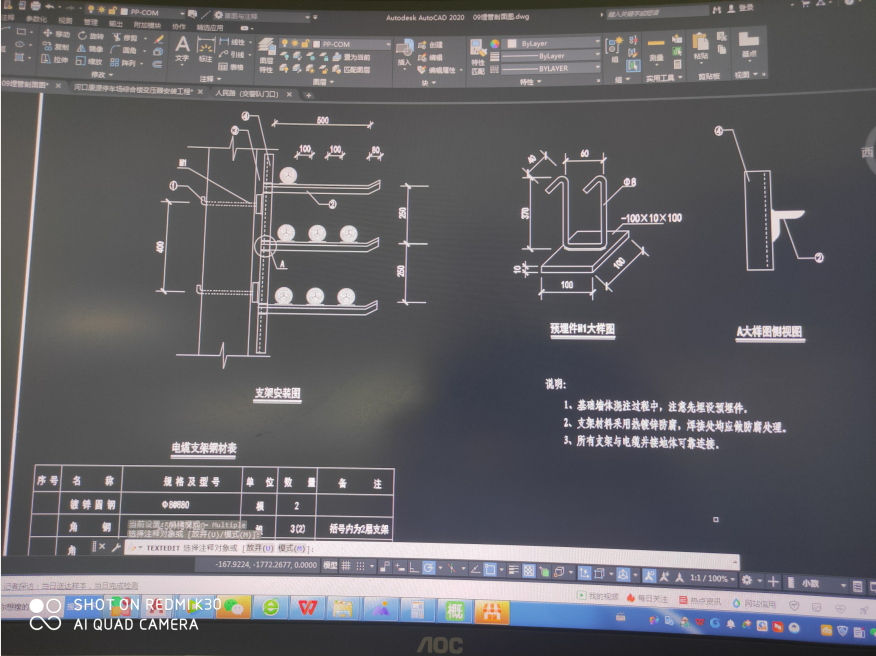Viewport: 876px width, 656px height.
Task: Toggle the Model (模型) space button
Action: (x=331, y=565)
